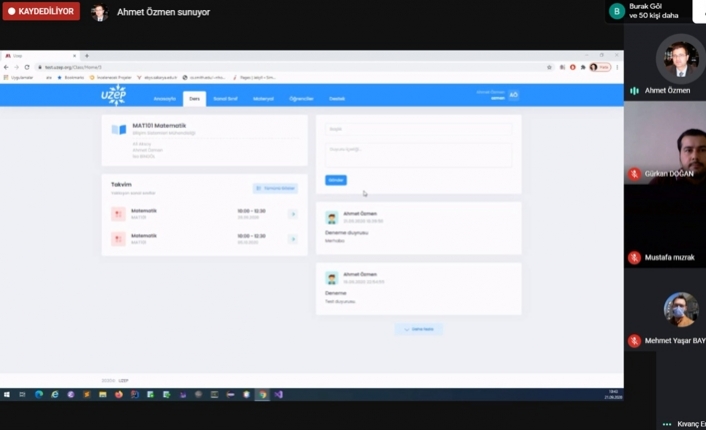Open Burak Göl participants list
706x430 pixels.
point(648,11)
